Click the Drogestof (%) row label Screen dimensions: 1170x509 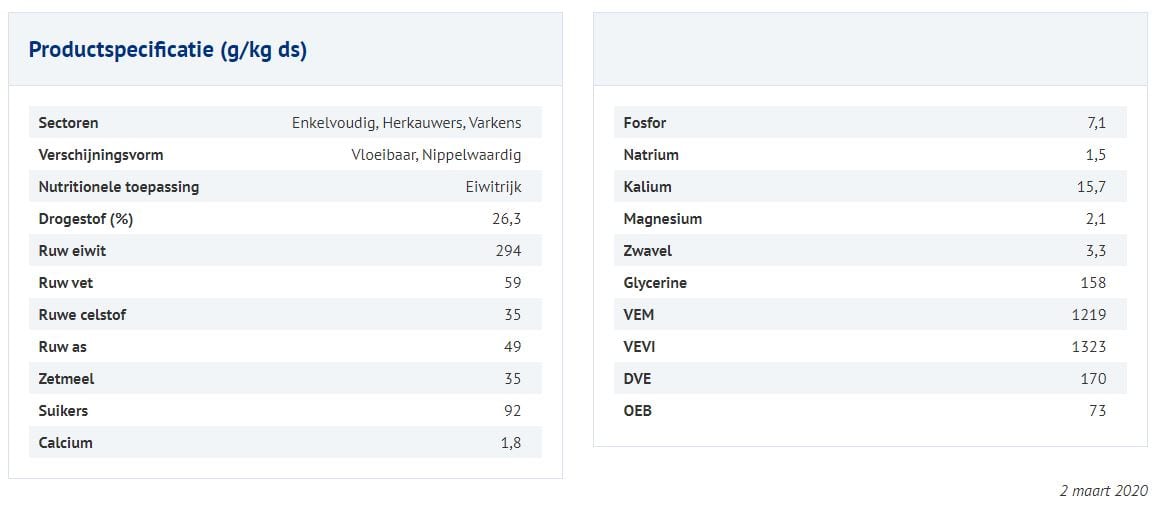click(x=86, y=219)
